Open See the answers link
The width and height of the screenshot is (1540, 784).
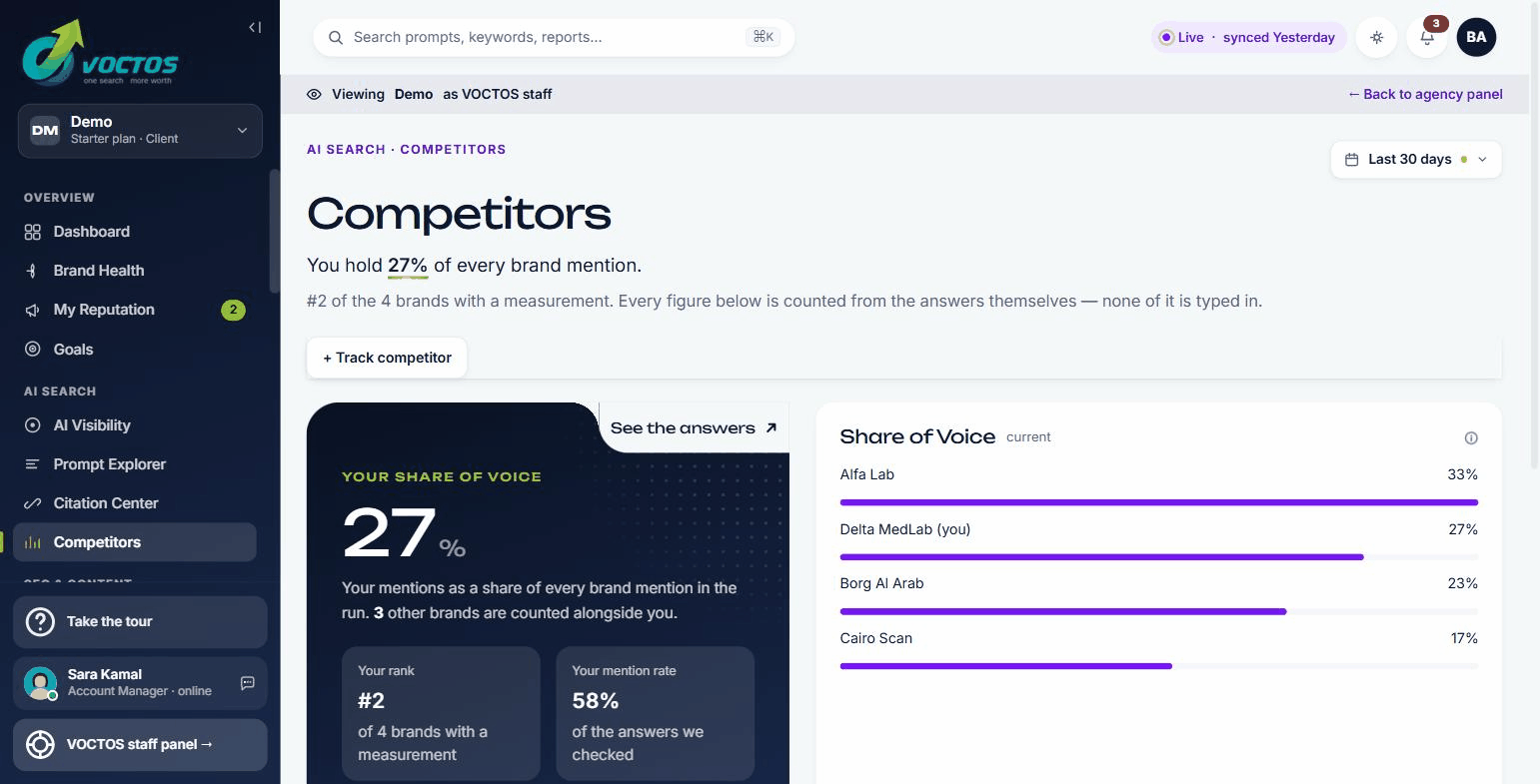coord(694,427)
